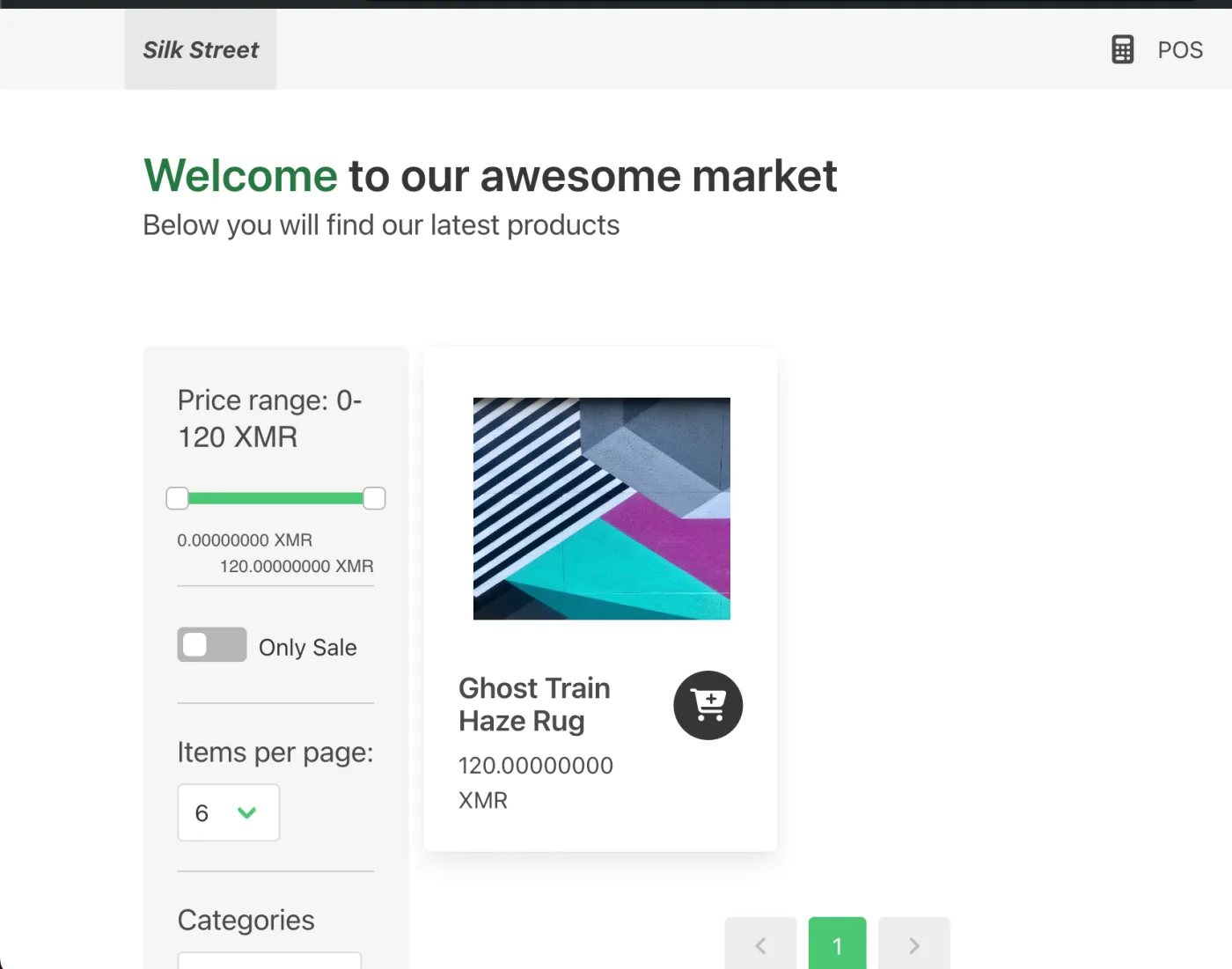Open Ghost Train Haze Rug product title
Viewport: 1232px width, 969px height.
point(534,704)
